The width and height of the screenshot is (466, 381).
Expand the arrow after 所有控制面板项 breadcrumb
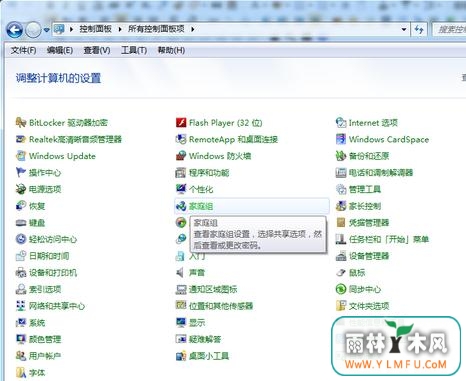pyautogui.click(x=193, y=29)
